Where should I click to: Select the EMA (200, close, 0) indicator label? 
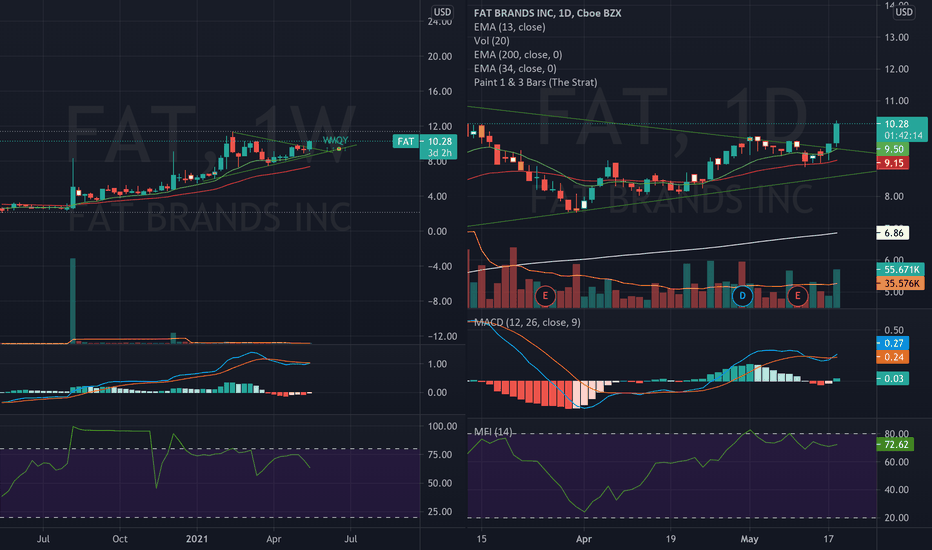click(518, 55)
